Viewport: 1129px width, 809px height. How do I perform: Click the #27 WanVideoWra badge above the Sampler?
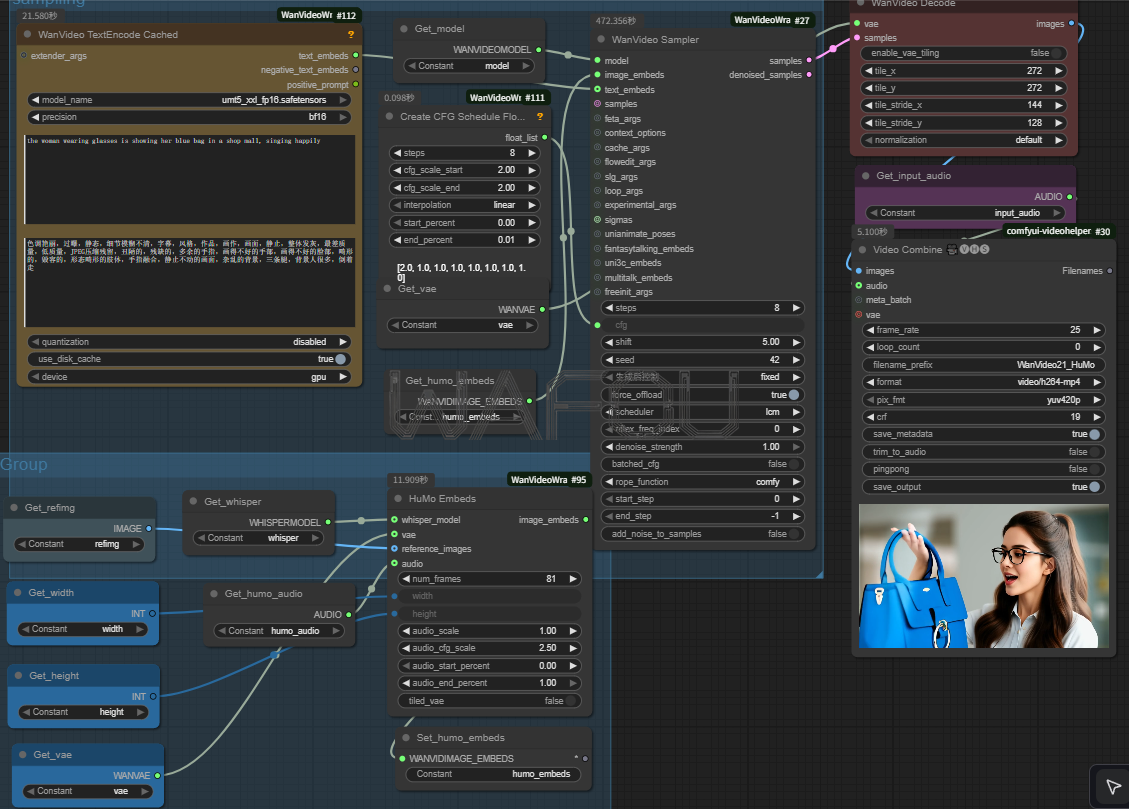[x=771, y=20]
